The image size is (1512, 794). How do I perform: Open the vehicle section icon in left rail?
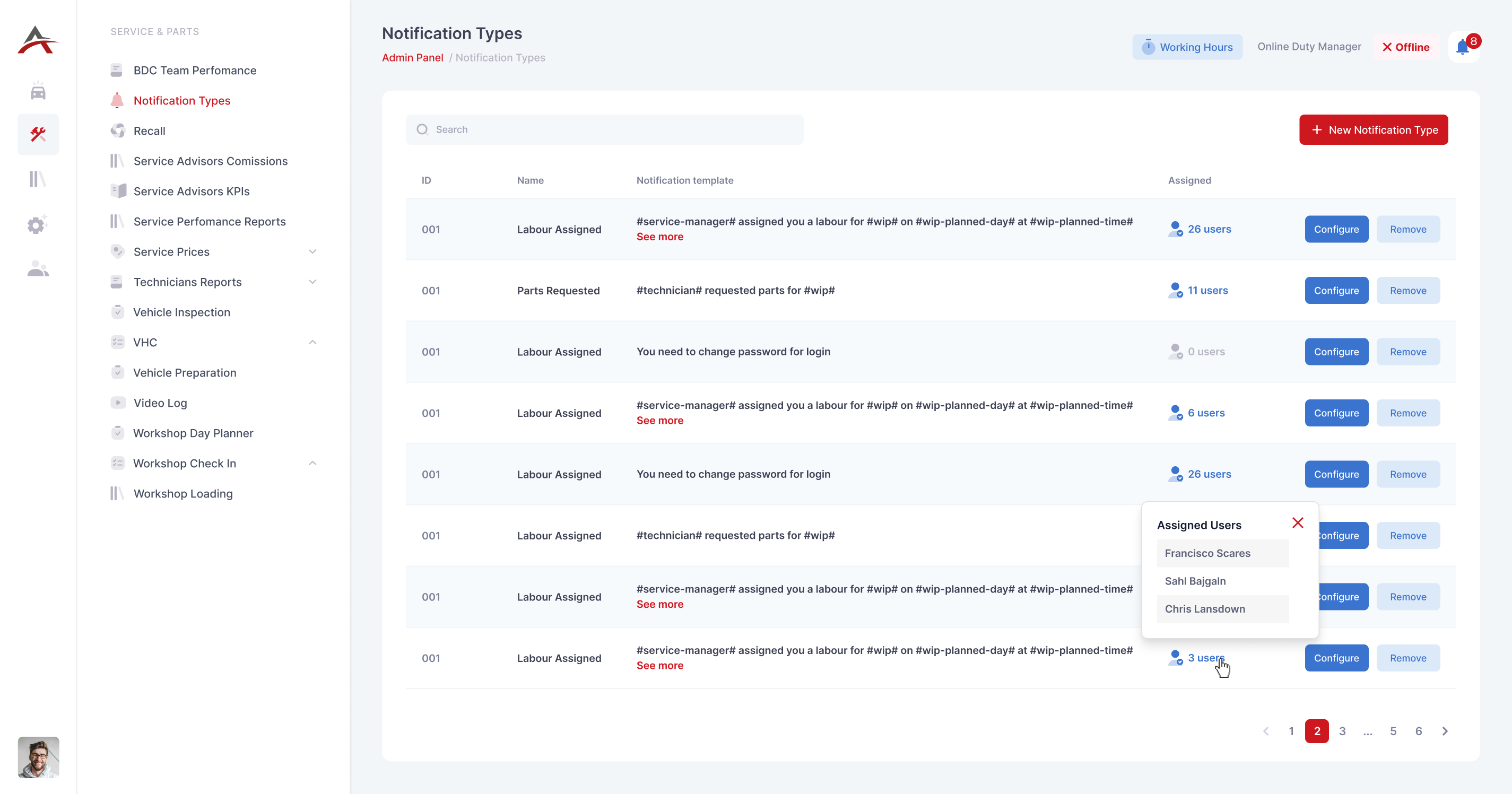coord(38,92)
